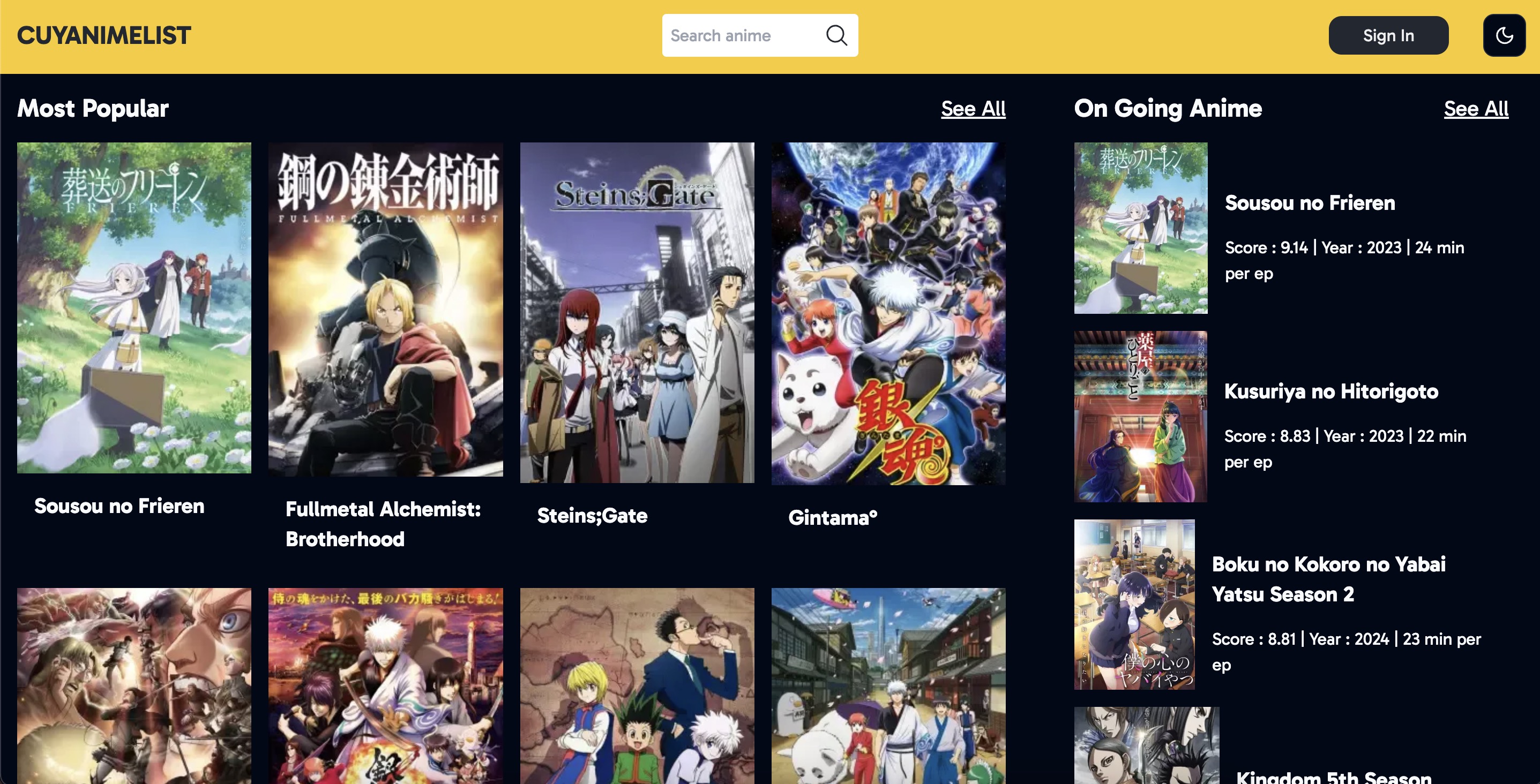Image resolution: width=1540 pixels, height=784 pixels.
Task: Click the Sign In button
Action: [1388, 35]
